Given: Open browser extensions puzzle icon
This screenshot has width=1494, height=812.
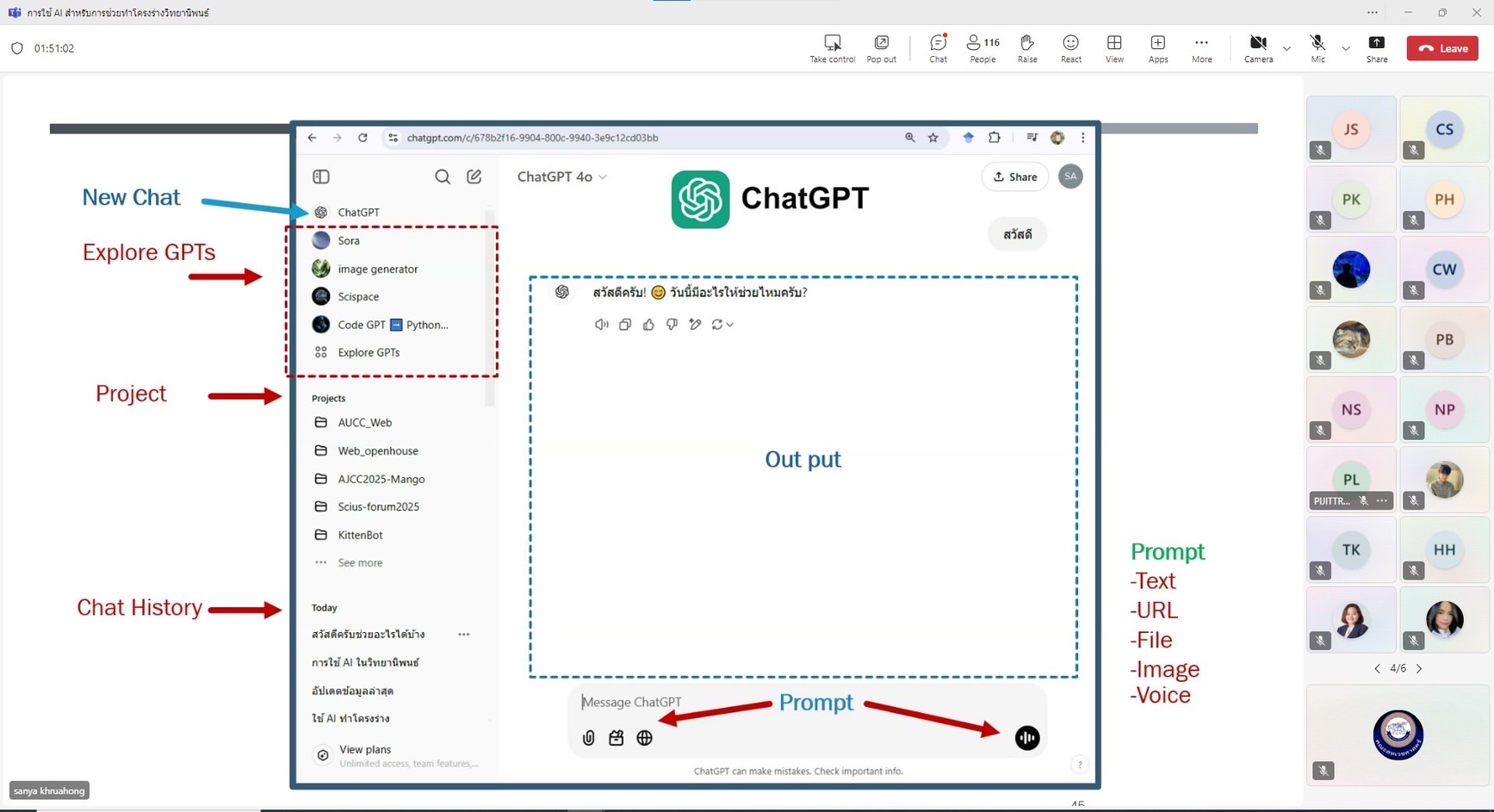Looking at the screenshot, I should (x=995, y=138).
